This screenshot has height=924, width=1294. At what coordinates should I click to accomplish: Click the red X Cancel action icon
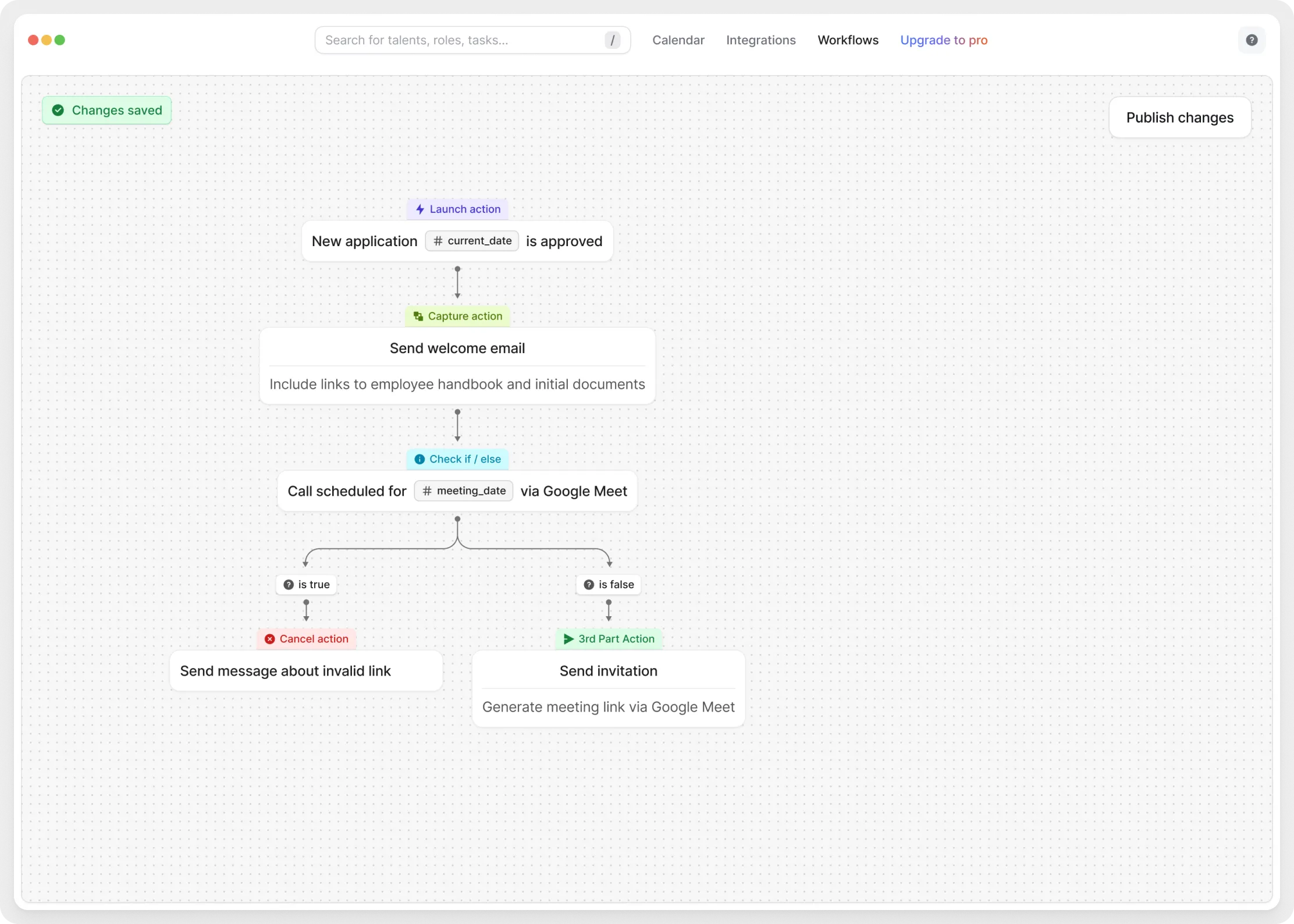pyautogui.click(x=270, y=639)
